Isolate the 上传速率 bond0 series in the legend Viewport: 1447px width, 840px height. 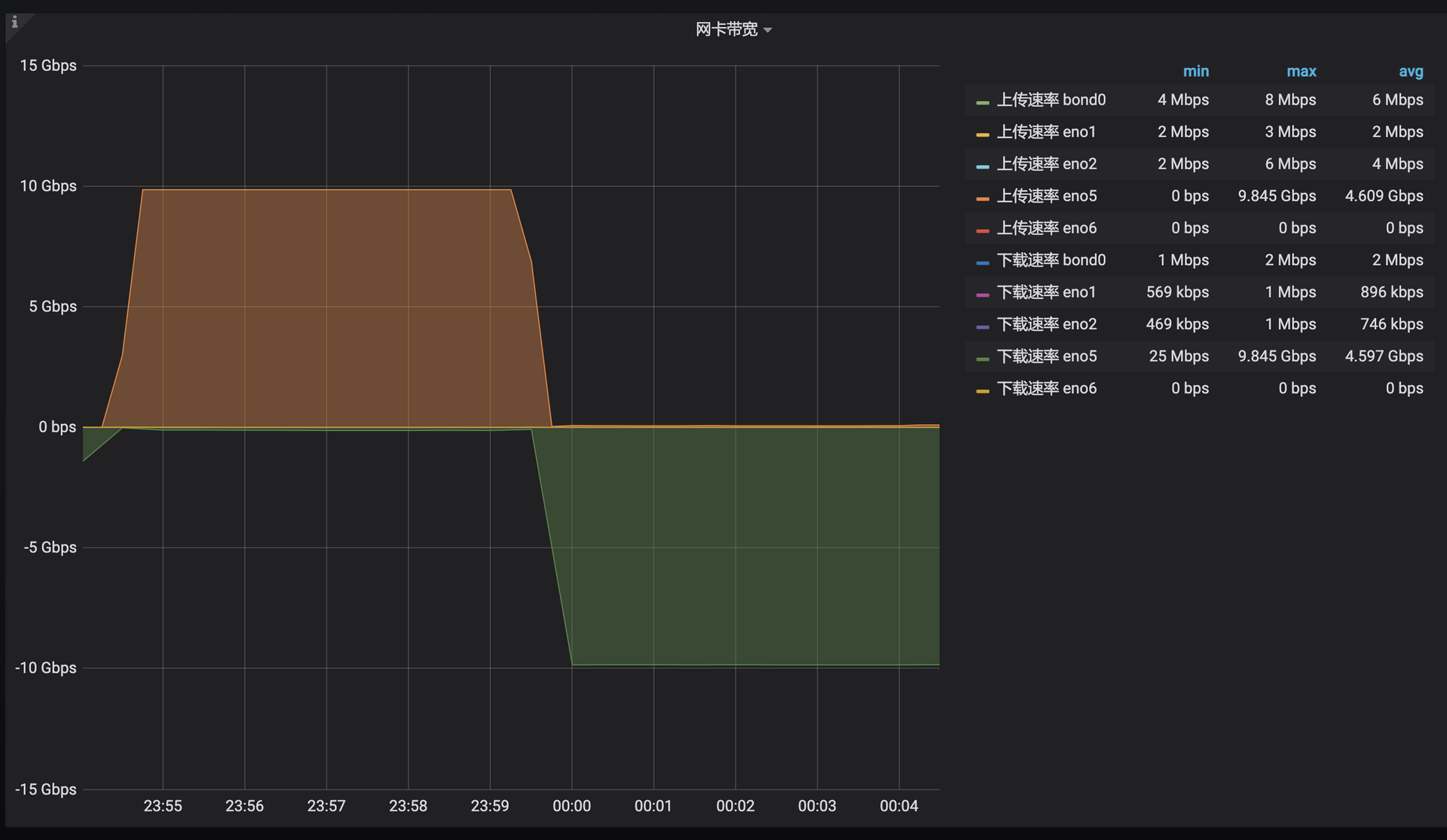click(x=1051, y=99)
